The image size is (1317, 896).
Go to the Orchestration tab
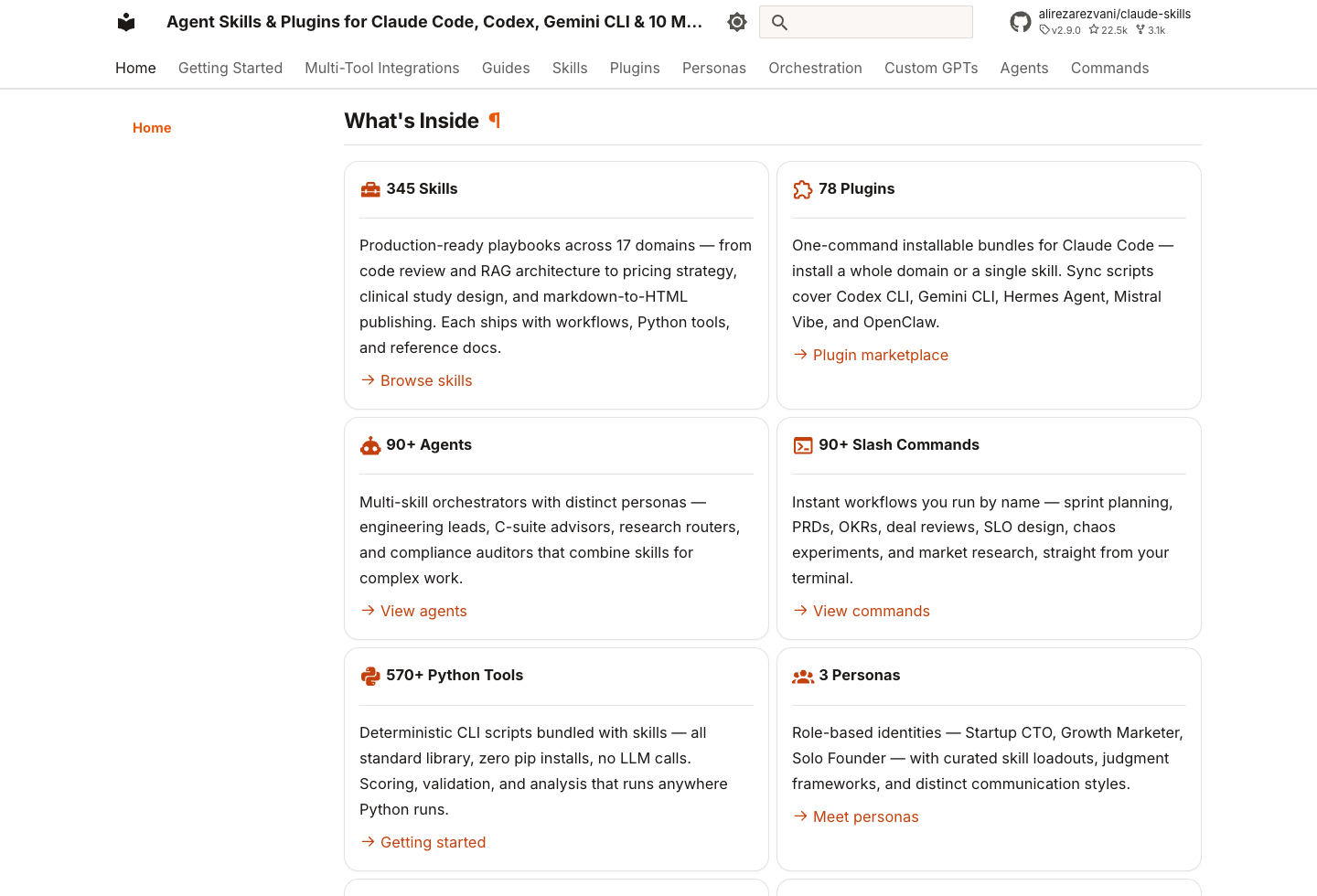(x=815, y=68)
